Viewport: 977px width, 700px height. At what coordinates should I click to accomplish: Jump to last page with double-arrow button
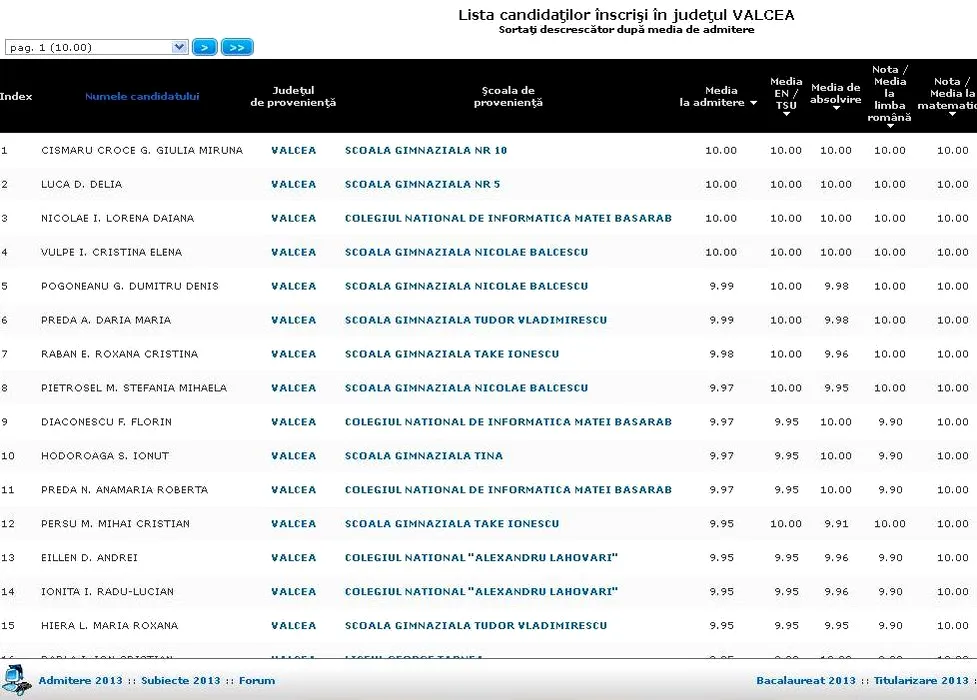(x=238, y=47)
